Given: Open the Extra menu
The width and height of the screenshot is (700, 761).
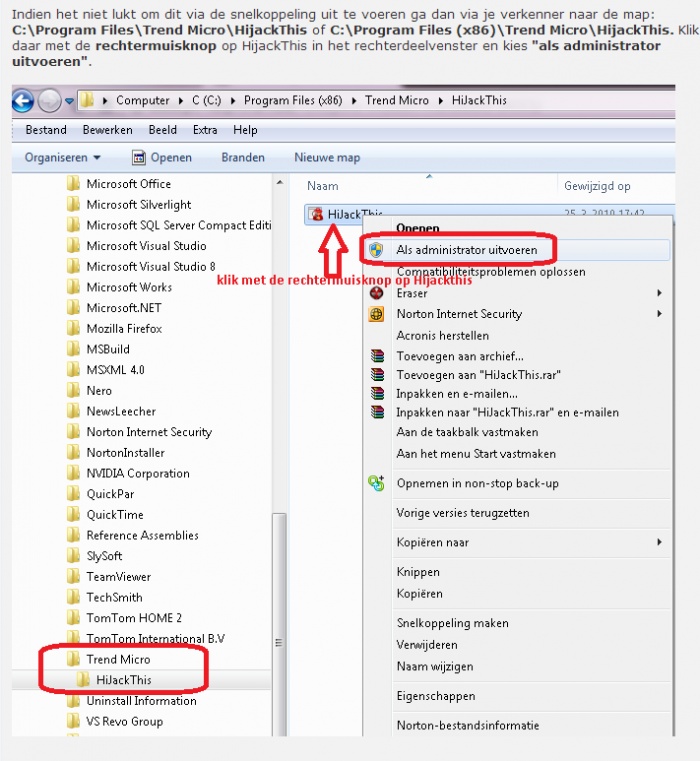Looking at the screenshot, I should (205, 130).
